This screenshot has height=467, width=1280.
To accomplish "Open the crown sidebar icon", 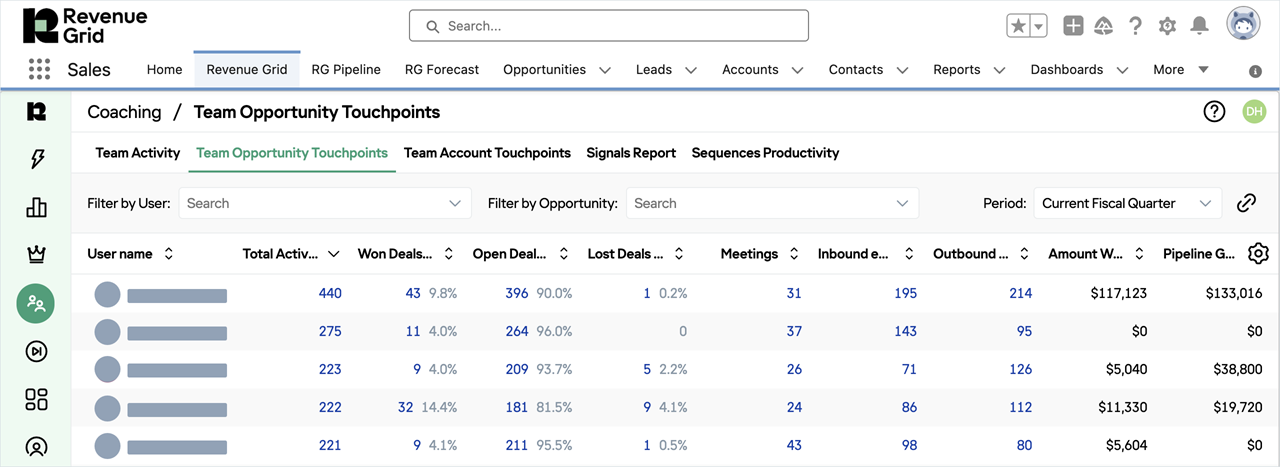I will [37, 255].
